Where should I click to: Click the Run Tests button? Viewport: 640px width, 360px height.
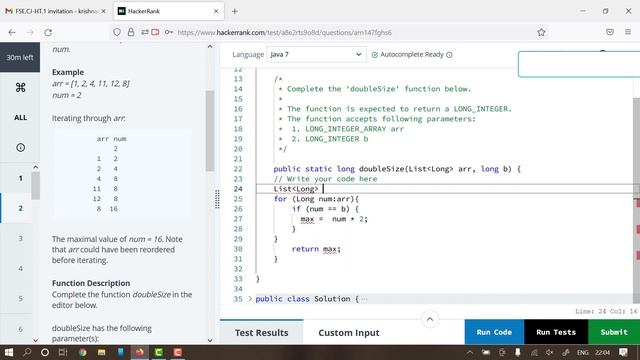coord(556,332)
